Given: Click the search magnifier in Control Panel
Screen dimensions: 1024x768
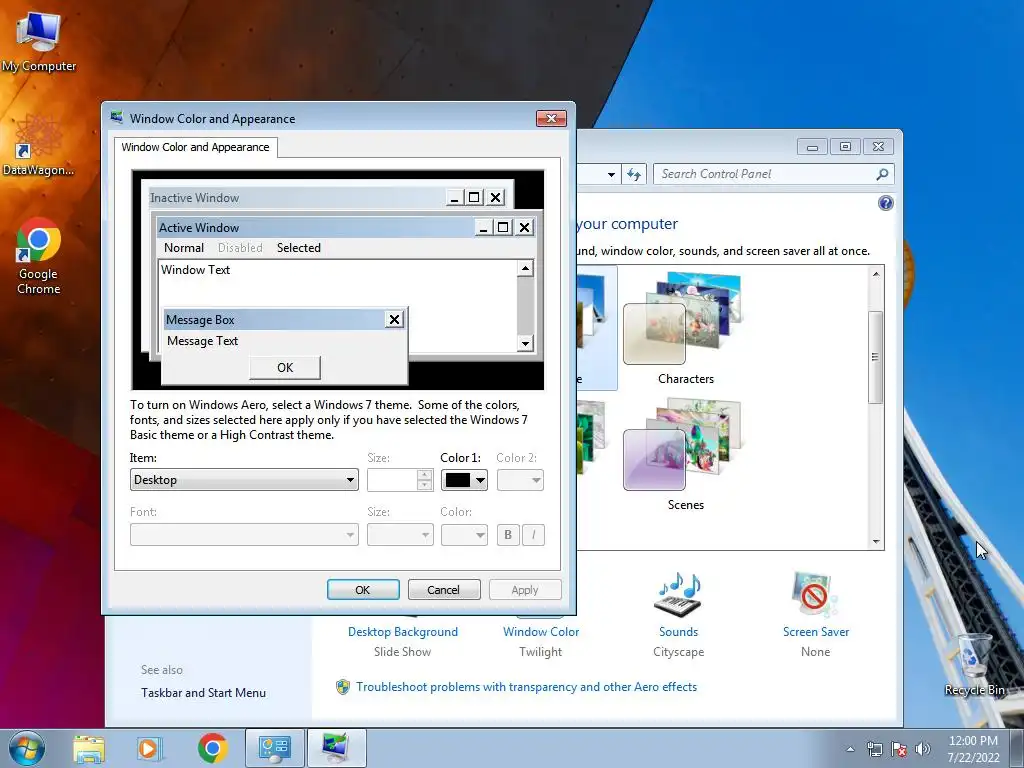Looking at the screenshot, I should coord(882,174).
